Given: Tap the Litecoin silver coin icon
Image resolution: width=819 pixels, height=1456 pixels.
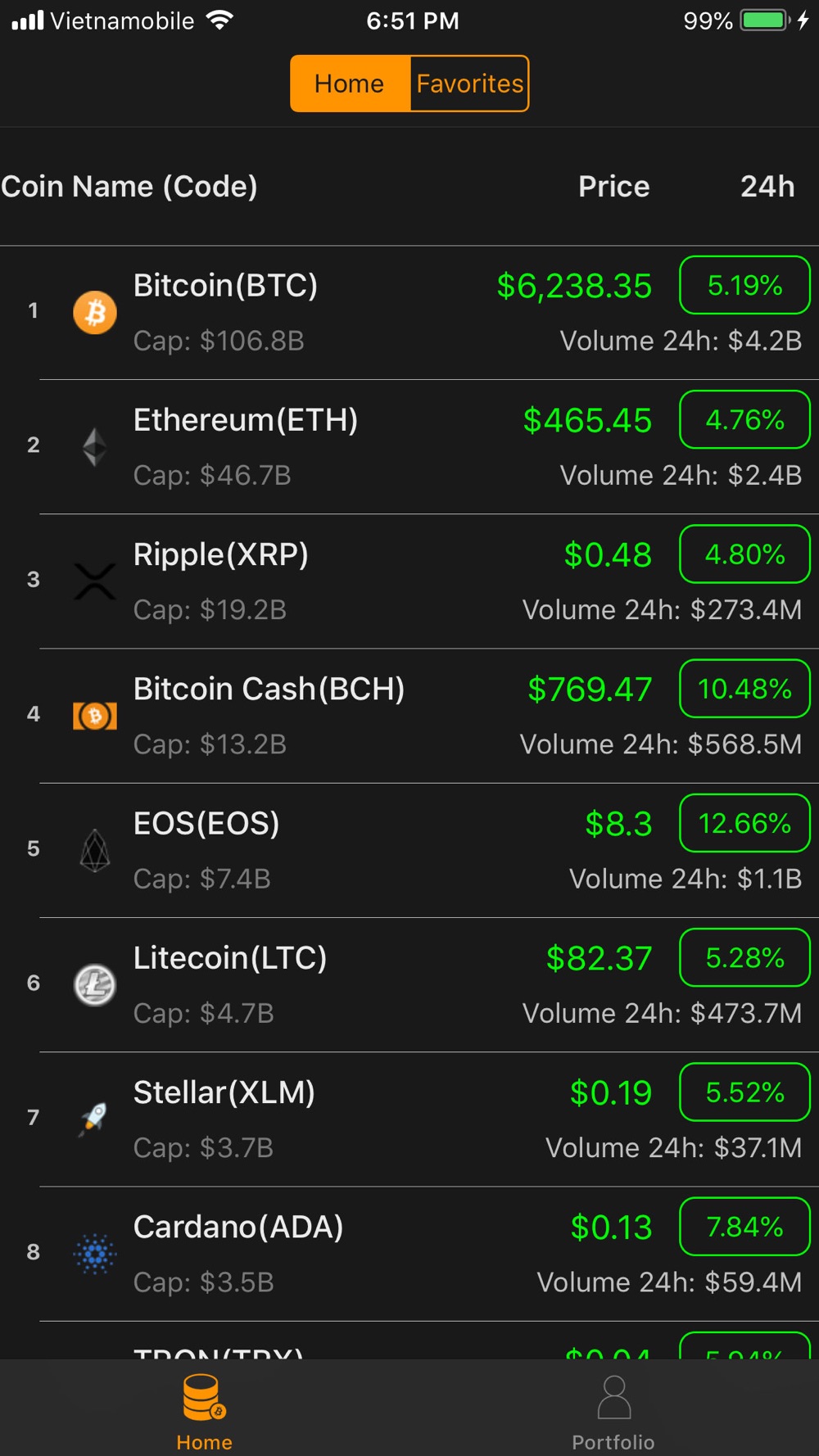Looking at the screenshot, I should [x=95, y=984].
